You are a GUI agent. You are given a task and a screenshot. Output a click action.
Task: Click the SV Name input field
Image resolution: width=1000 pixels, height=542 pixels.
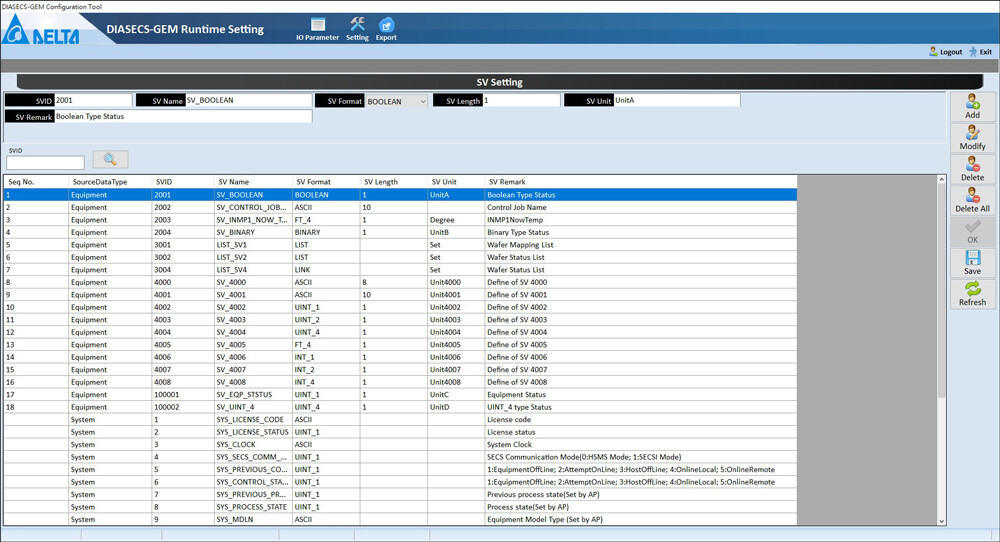pos(248,101)
